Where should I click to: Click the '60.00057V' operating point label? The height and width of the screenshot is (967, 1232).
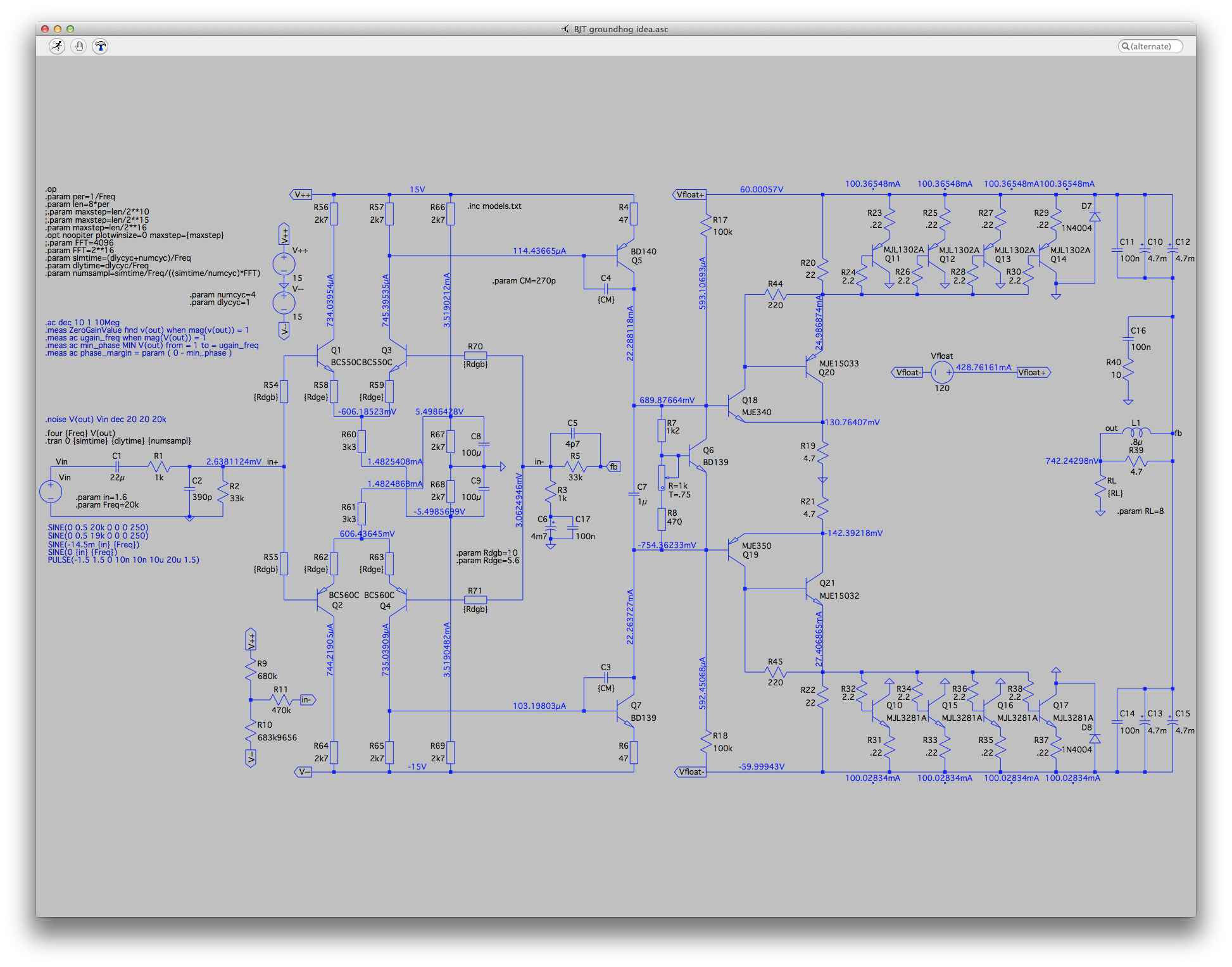click(762, 189)
